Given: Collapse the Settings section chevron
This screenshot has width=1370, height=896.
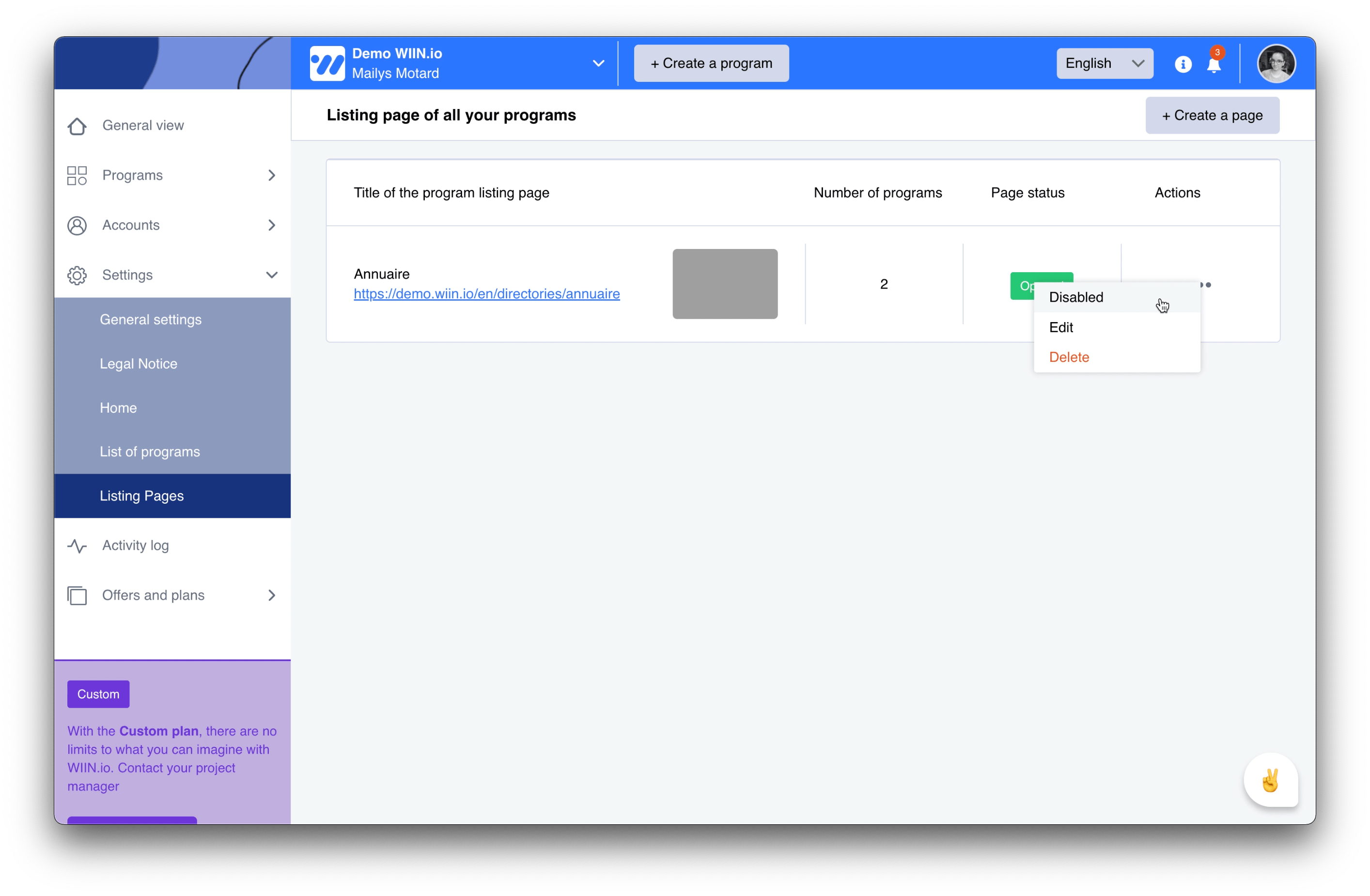Looking at the screenshot, I should (272, 275).
